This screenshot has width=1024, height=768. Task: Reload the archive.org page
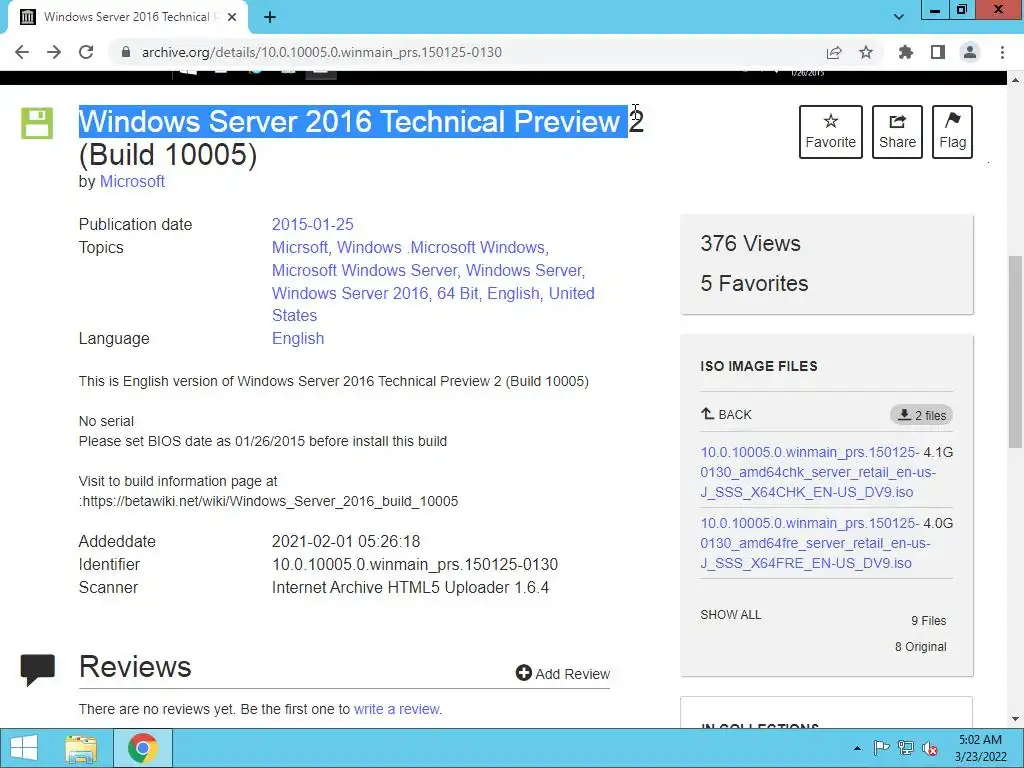[x=86, y=52]
